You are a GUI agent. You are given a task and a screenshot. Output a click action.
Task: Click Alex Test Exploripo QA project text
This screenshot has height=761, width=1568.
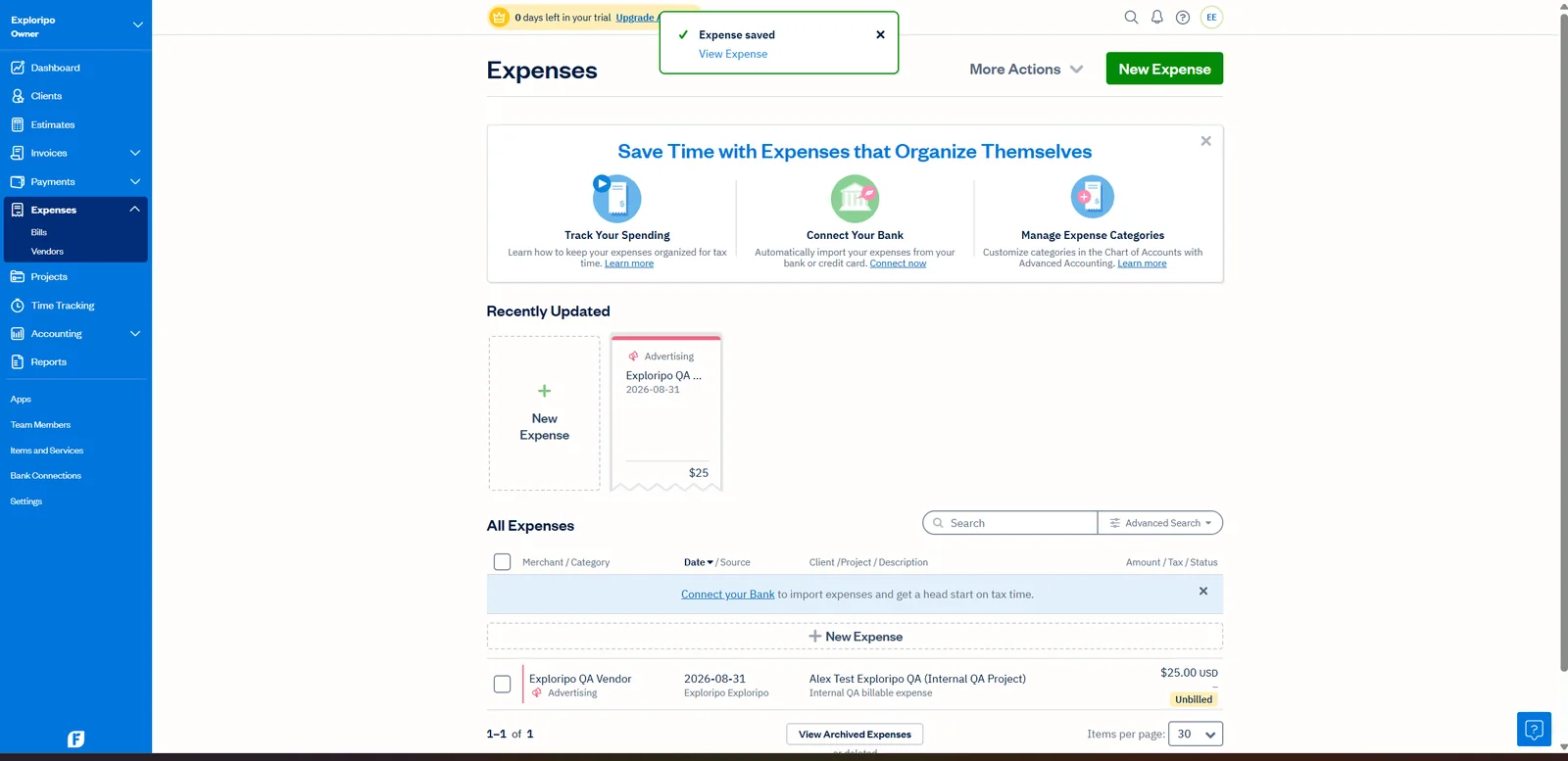pyautogui.click(x=917, y=679)
